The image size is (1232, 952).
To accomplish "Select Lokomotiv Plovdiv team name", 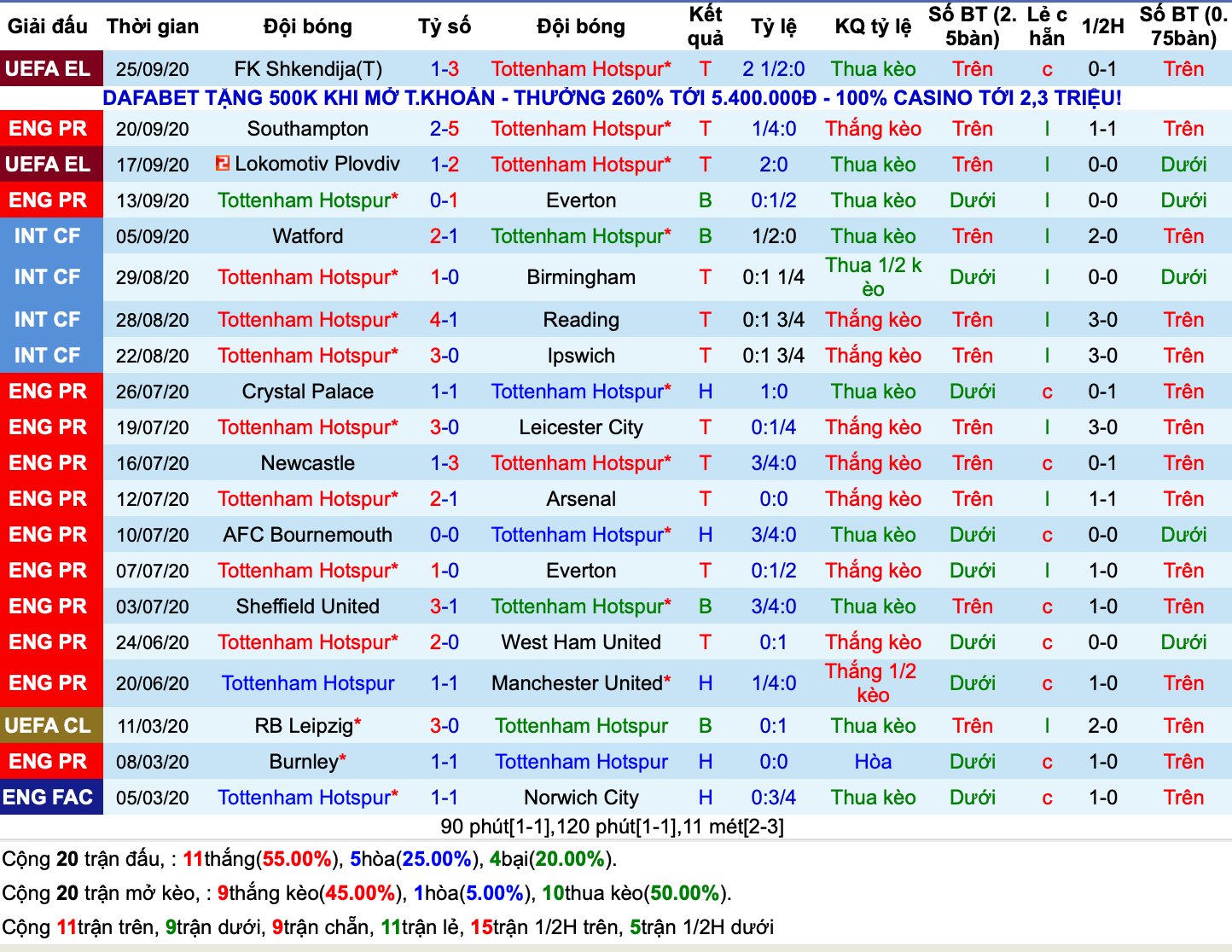I will [x=317, y=163].
